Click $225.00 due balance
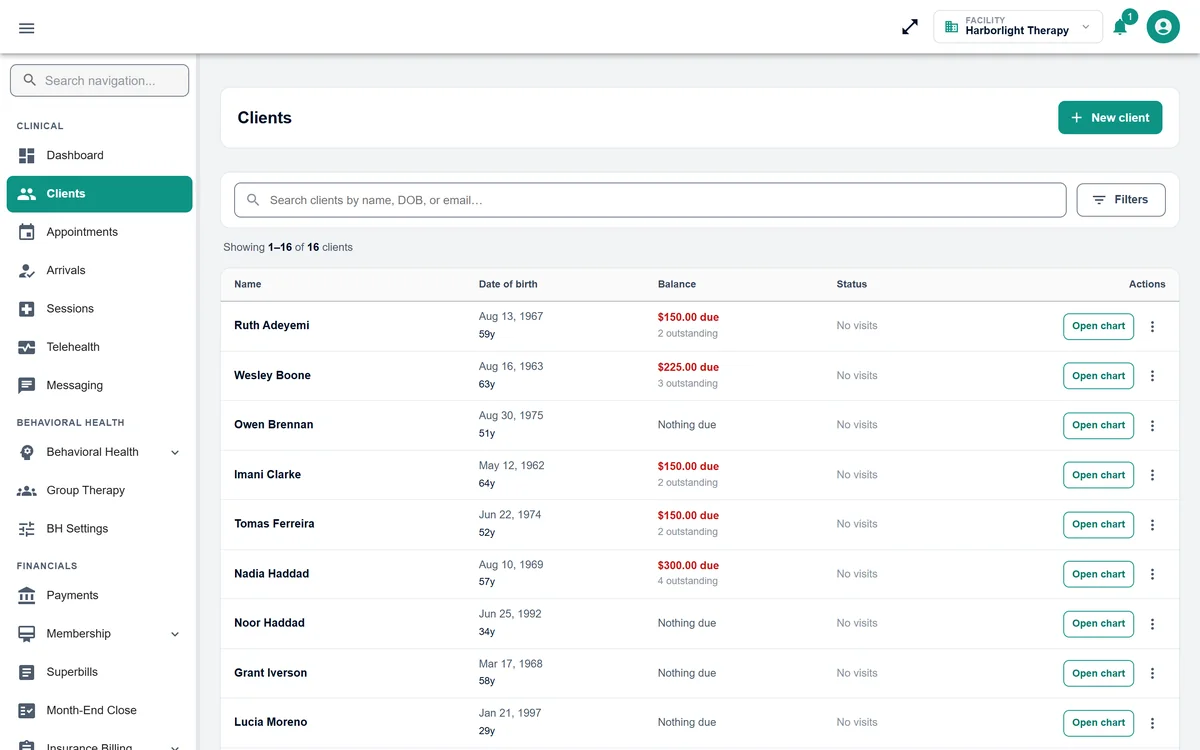 tap(688, 368)
